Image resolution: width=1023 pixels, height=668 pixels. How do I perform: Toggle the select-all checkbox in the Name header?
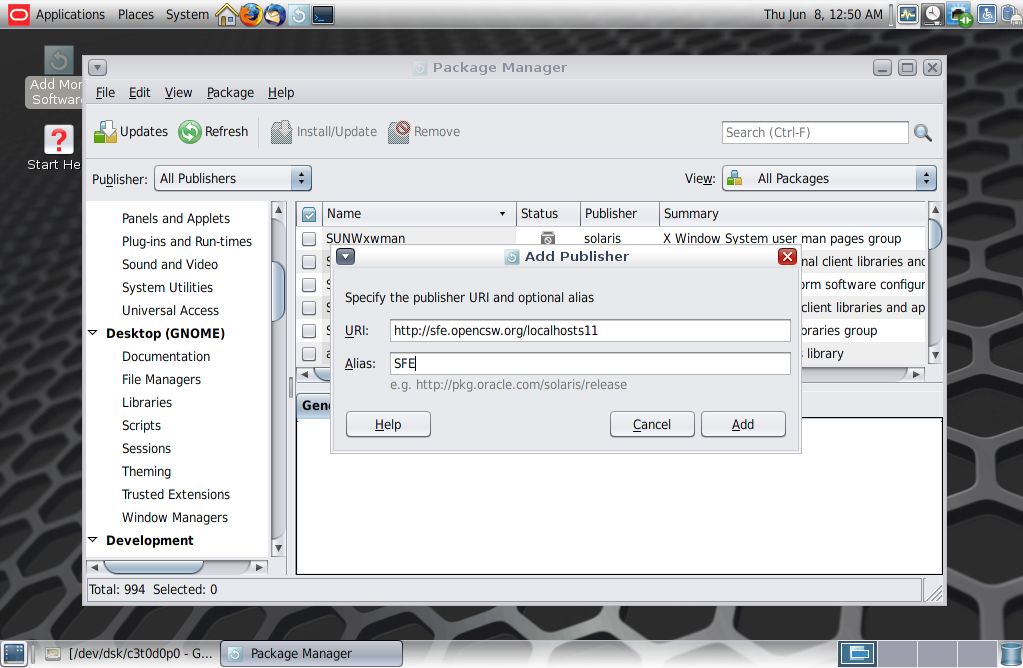click(308, 212)
